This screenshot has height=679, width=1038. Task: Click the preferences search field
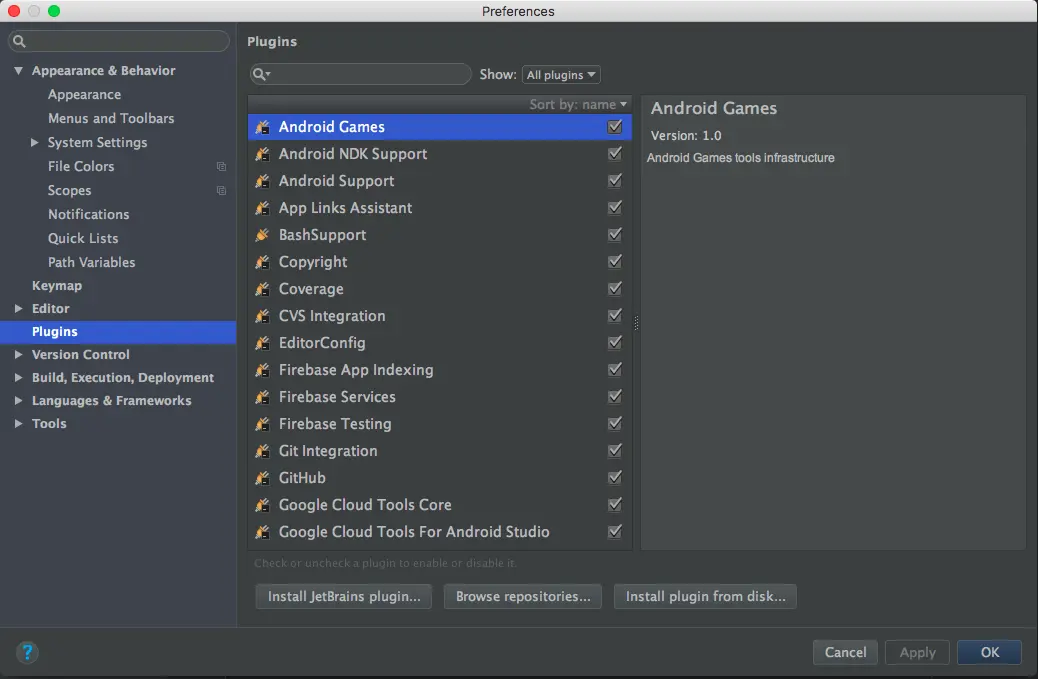tap(119, 41)
